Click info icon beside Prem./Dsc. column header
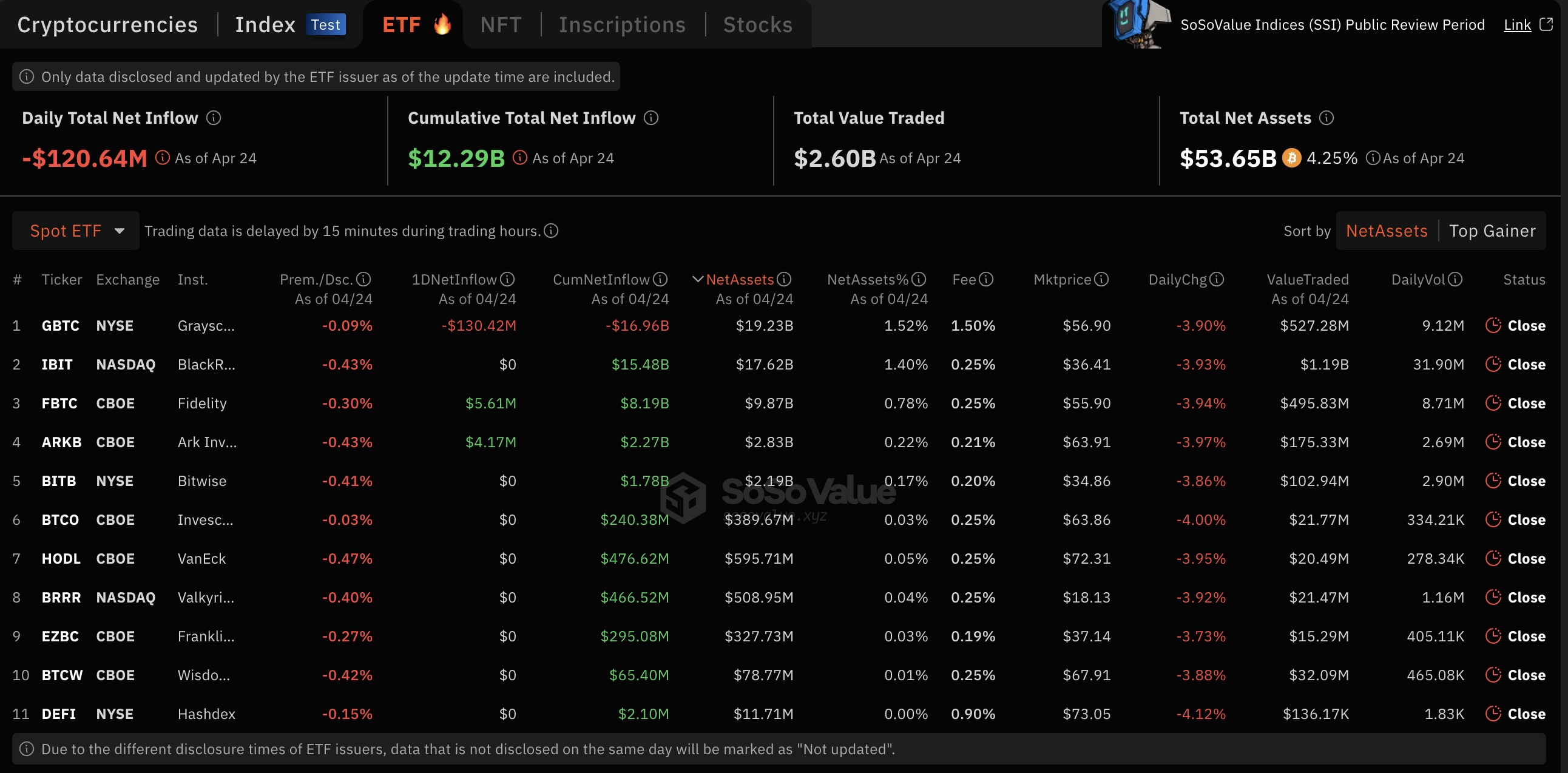The image size is (1568, 773). coord(363,279)
